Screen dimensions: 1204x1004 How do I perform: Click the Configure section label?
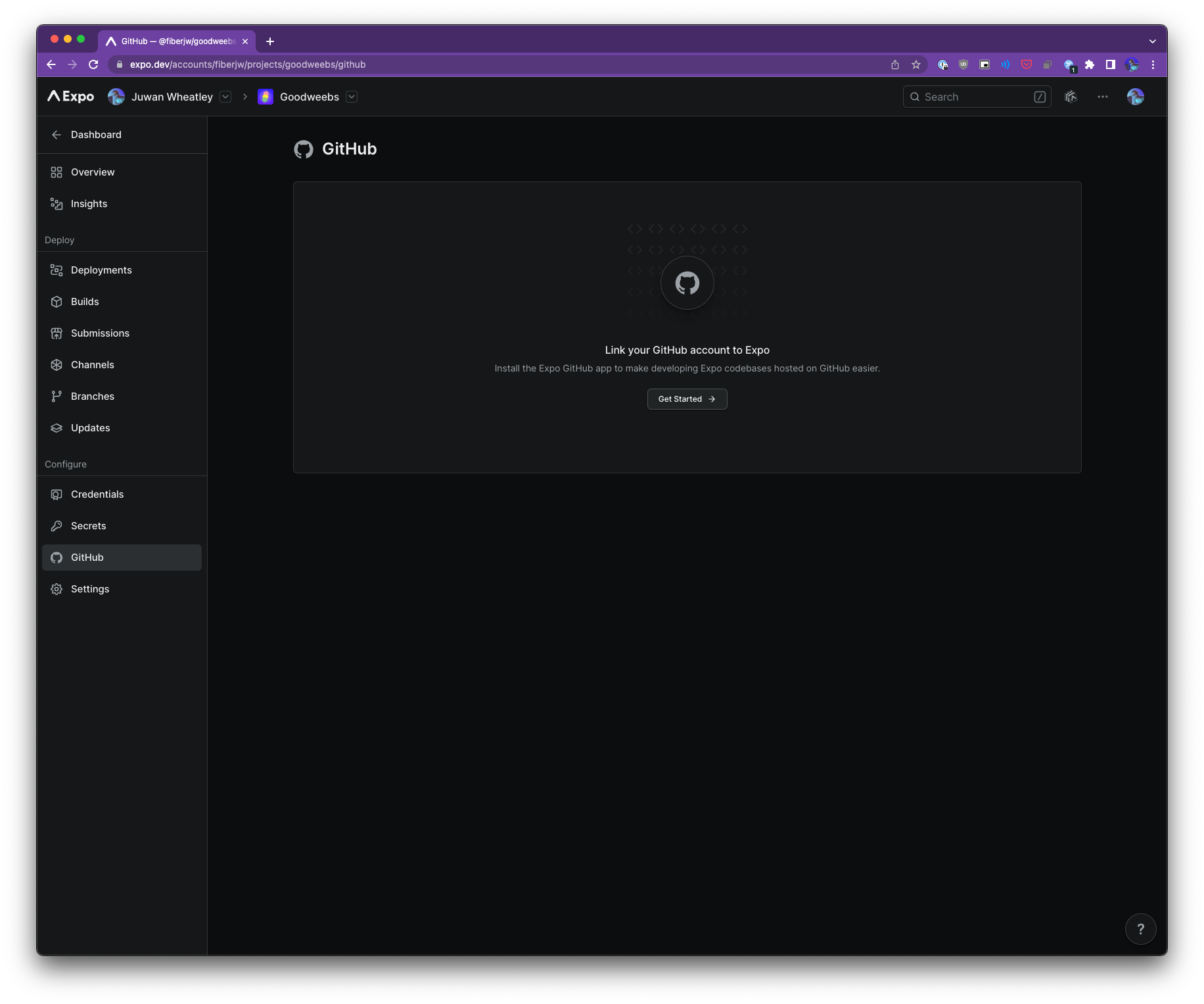66,464
